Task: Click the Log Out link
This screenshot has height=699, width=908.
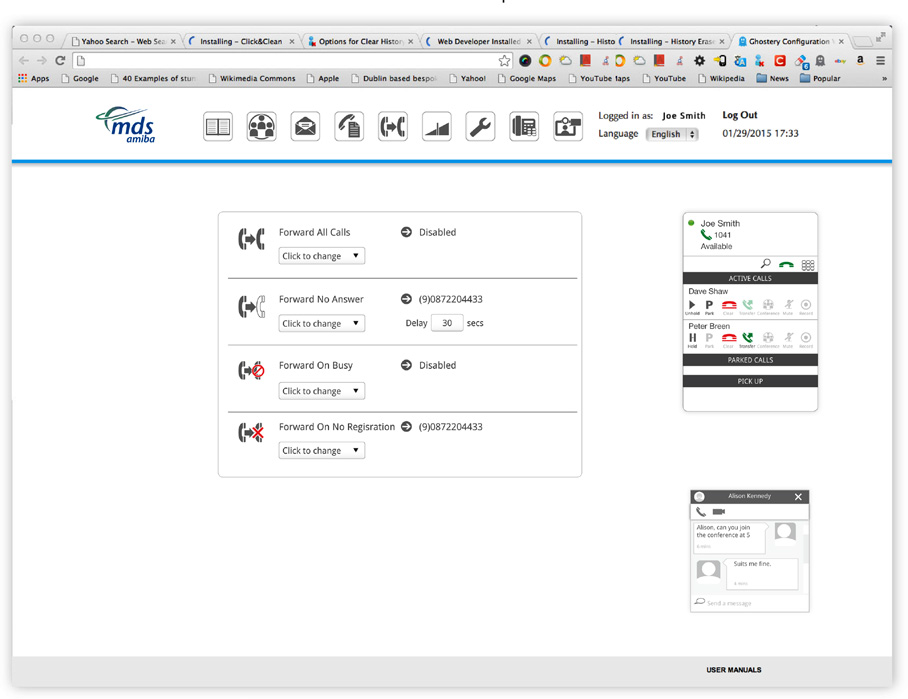Action: pos(739,115)
